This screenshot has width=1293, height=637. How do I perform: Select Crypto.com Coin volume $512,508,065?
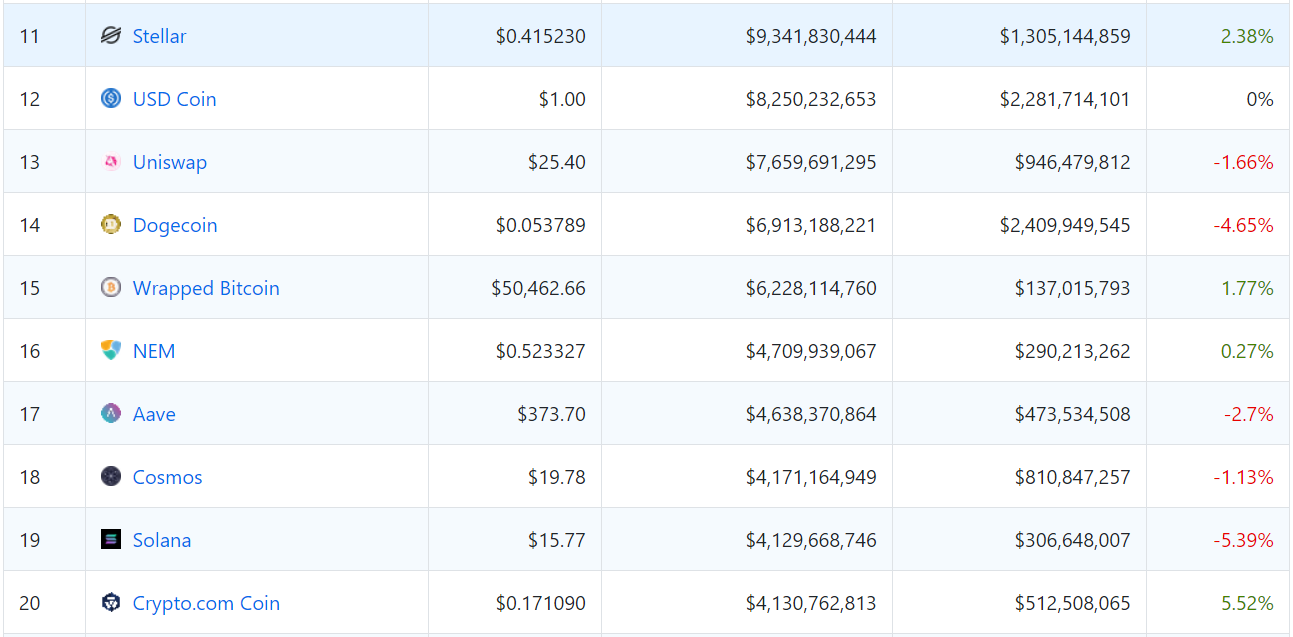click(x=1073, y=603)
